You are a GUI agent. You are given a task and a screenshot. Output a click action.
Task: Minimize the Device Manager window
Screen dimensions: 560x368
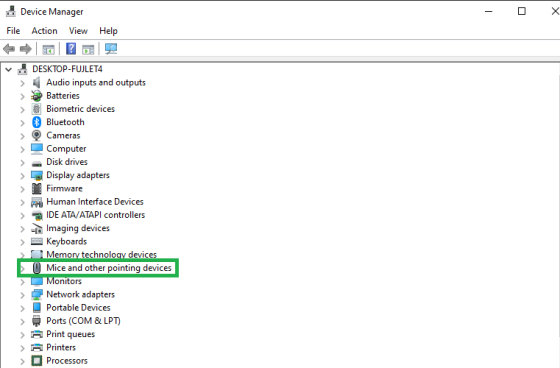tap(488, 11)
